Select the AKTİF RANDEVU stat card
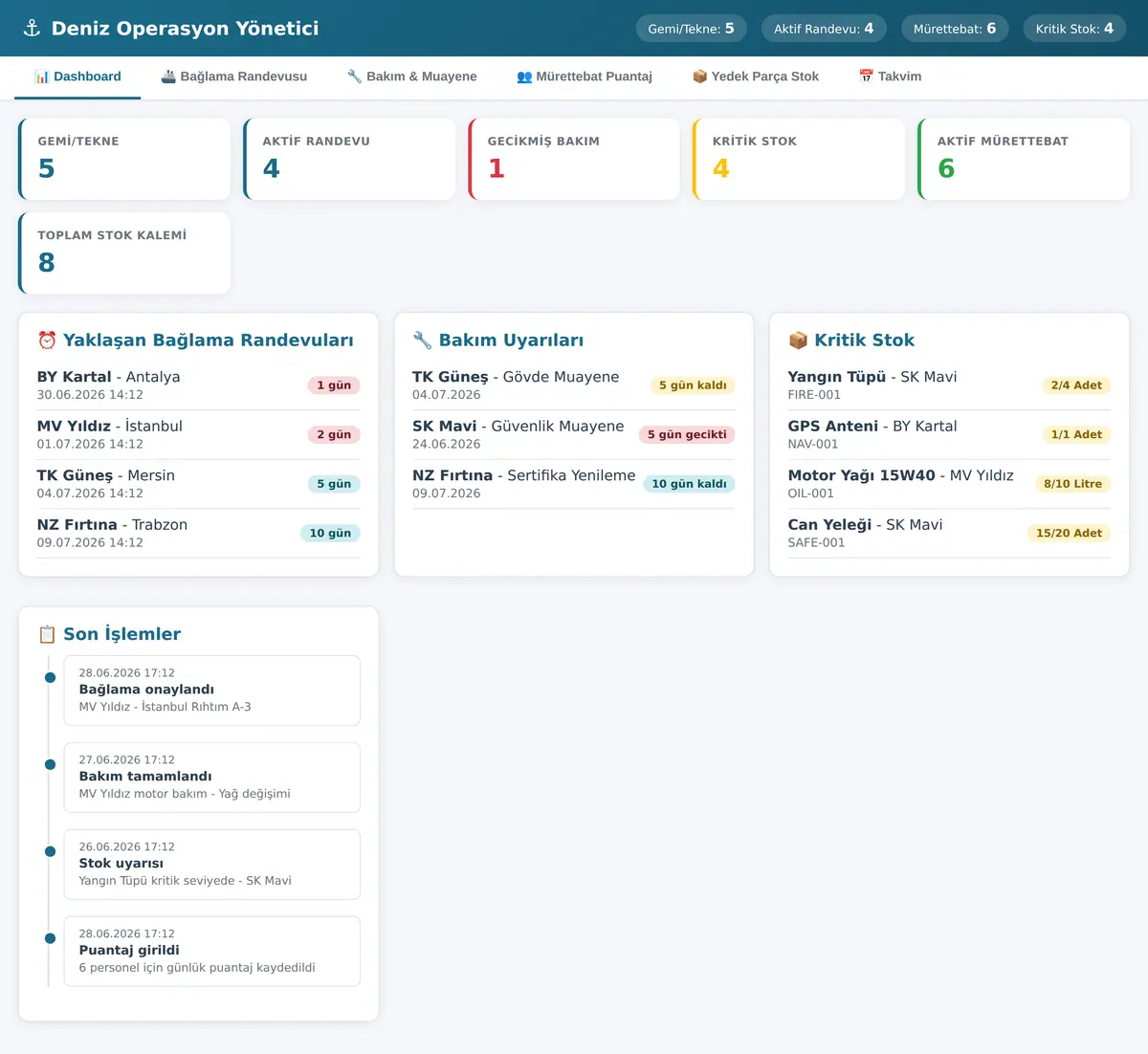The image size is (1148, 1054). pyautogui.click(x=349, y=159)
